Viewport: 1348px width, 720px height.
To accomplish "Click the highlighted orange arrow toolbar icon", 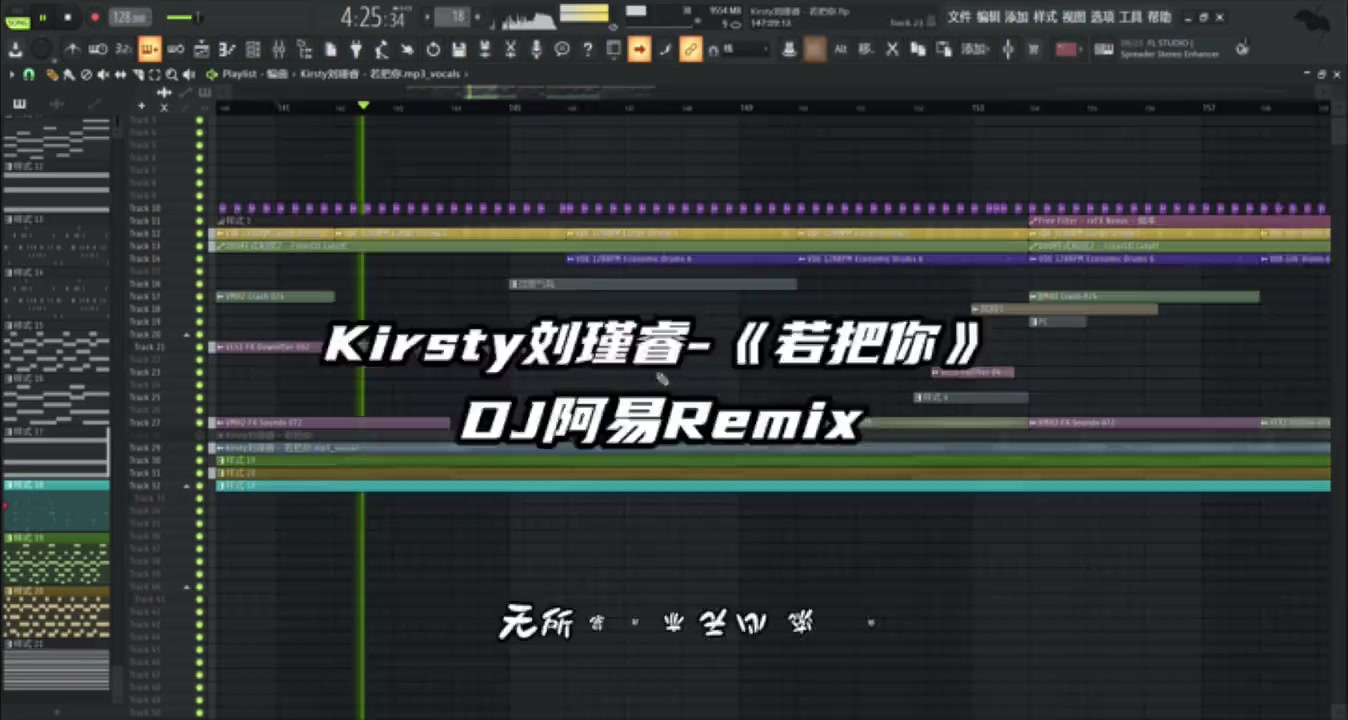I will [639, 49].
